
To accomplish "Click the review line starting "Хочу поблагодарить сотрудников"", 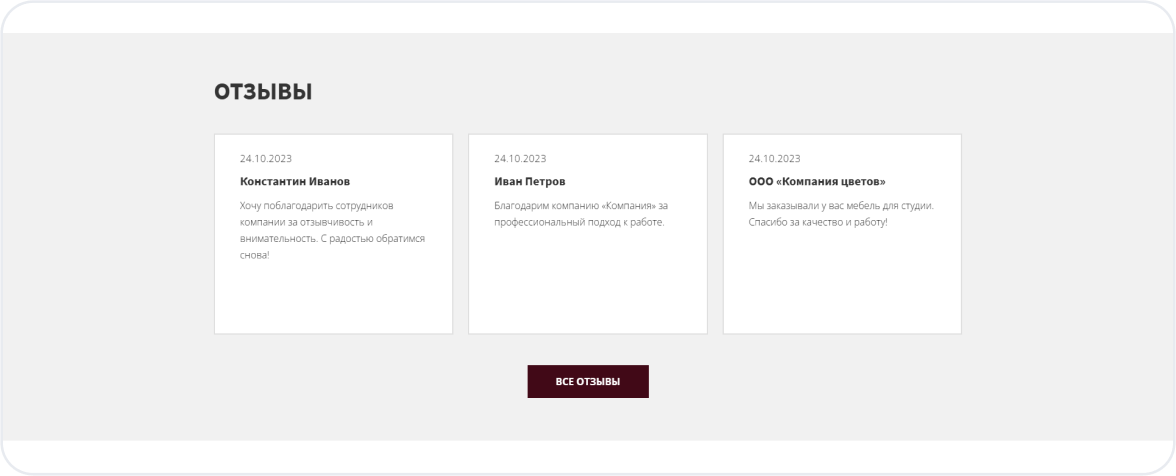I will point(317,205).
